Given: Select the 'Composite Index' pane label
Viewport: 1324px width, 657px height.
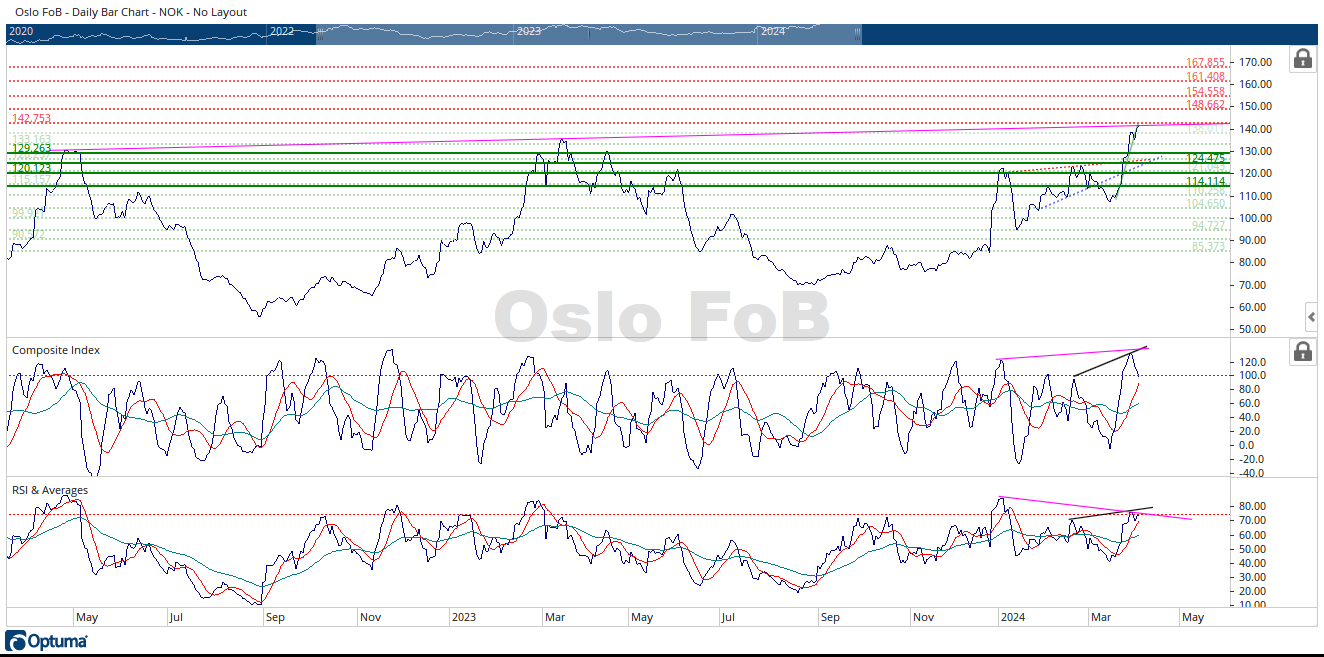Looking at the screenshot, I should pos(56,350).
